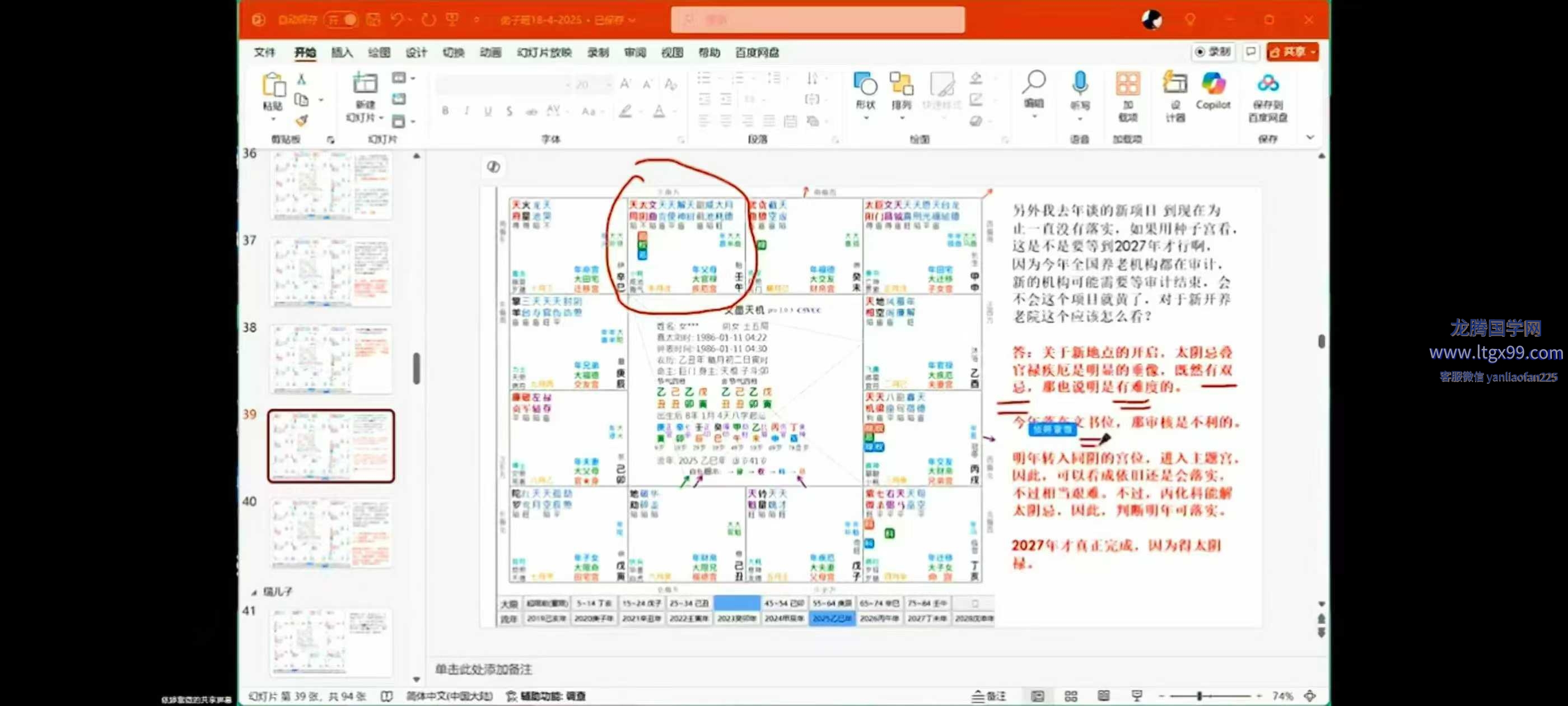Click the Copy icon in clipboard group
Image resolution: width=1568 pixels, height=706 pixels.
point(301,99)
